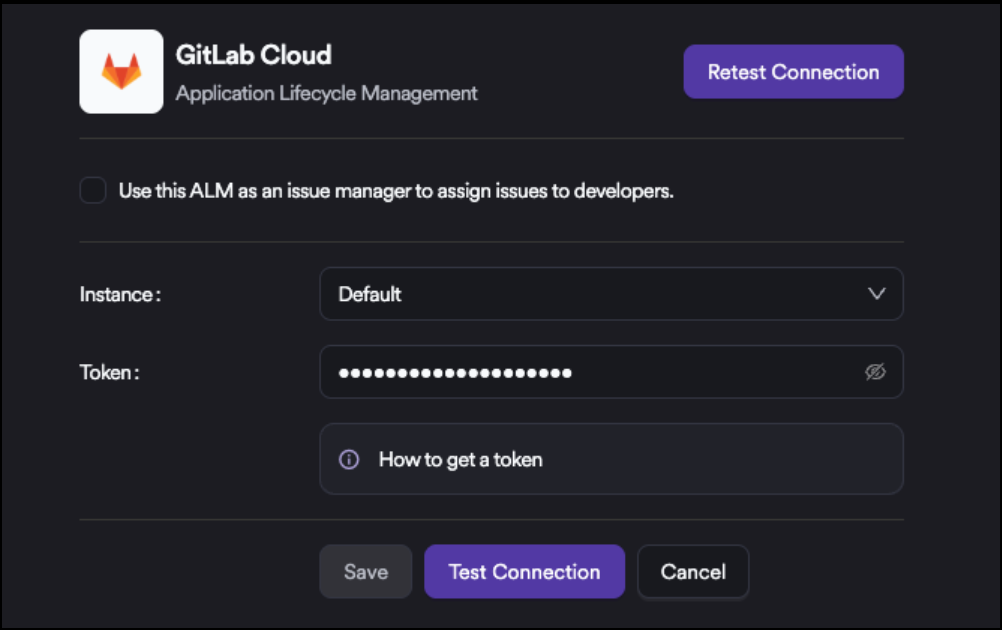Open the Instance combo box
This screenshot has width=1002, height=630.
[x=610, y=294]
